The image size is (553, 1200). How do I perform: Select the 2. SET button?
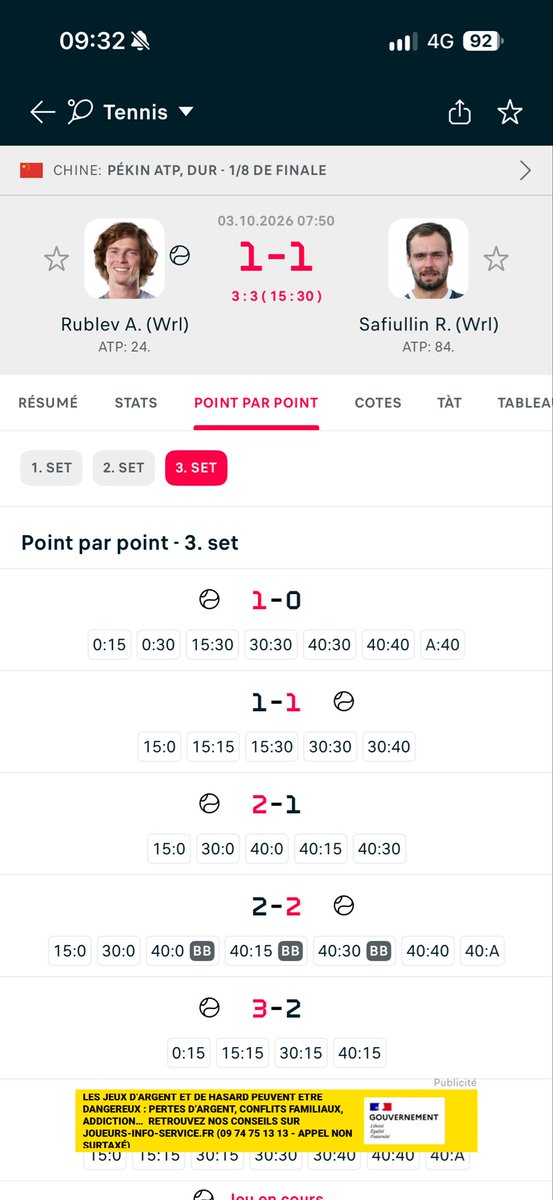coord(124,467)
